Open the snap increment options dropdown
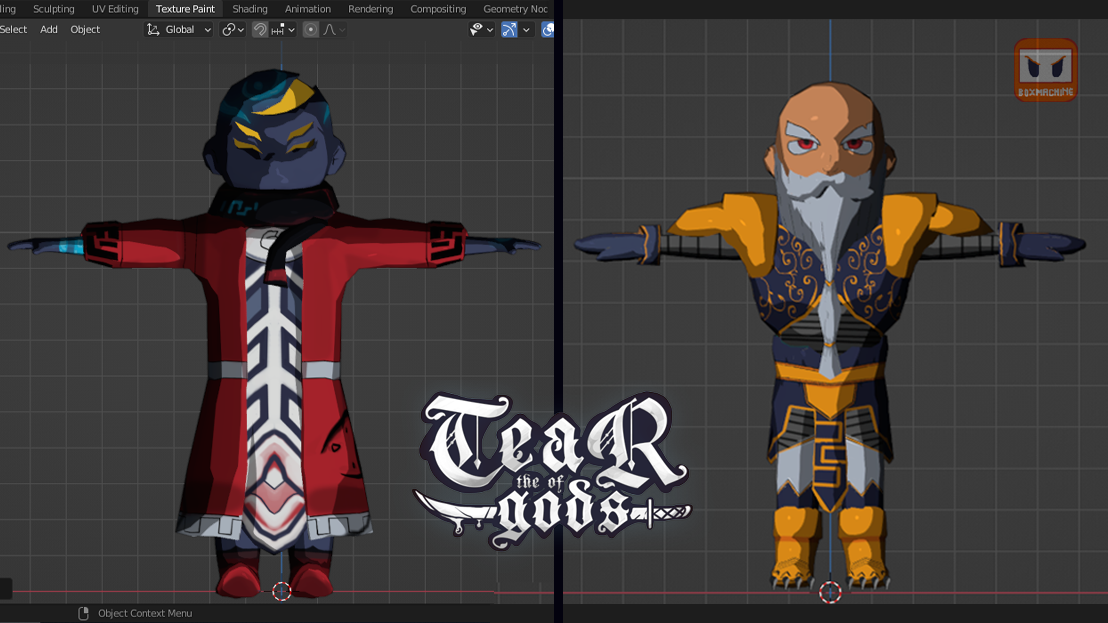The image size is (1108, 623). point(283,30)
